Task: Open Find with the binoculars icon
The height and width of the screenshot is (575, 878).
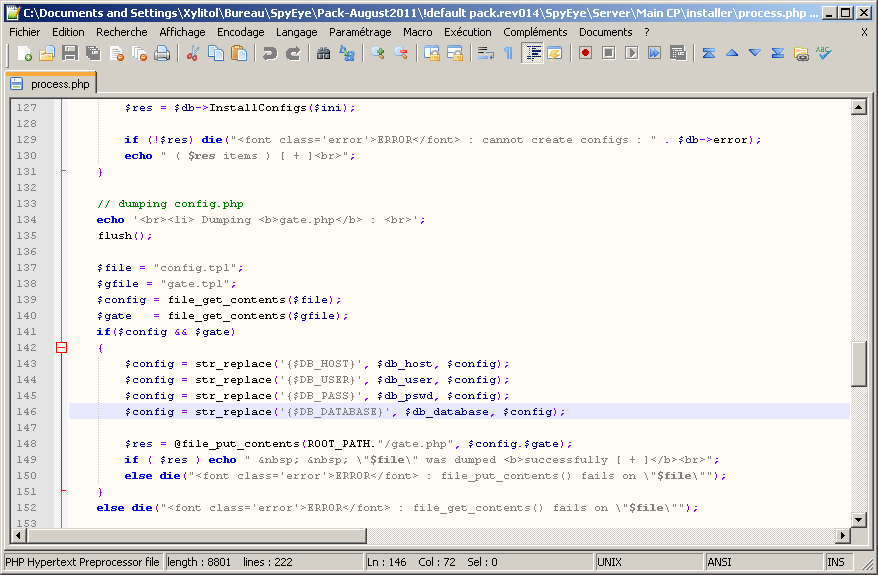Action: coord(323,54)
